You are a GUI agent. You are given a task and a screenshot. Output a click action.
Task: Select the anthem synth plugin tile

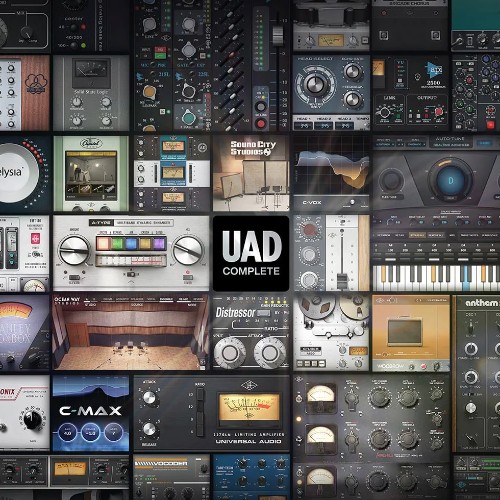[477, 373]
